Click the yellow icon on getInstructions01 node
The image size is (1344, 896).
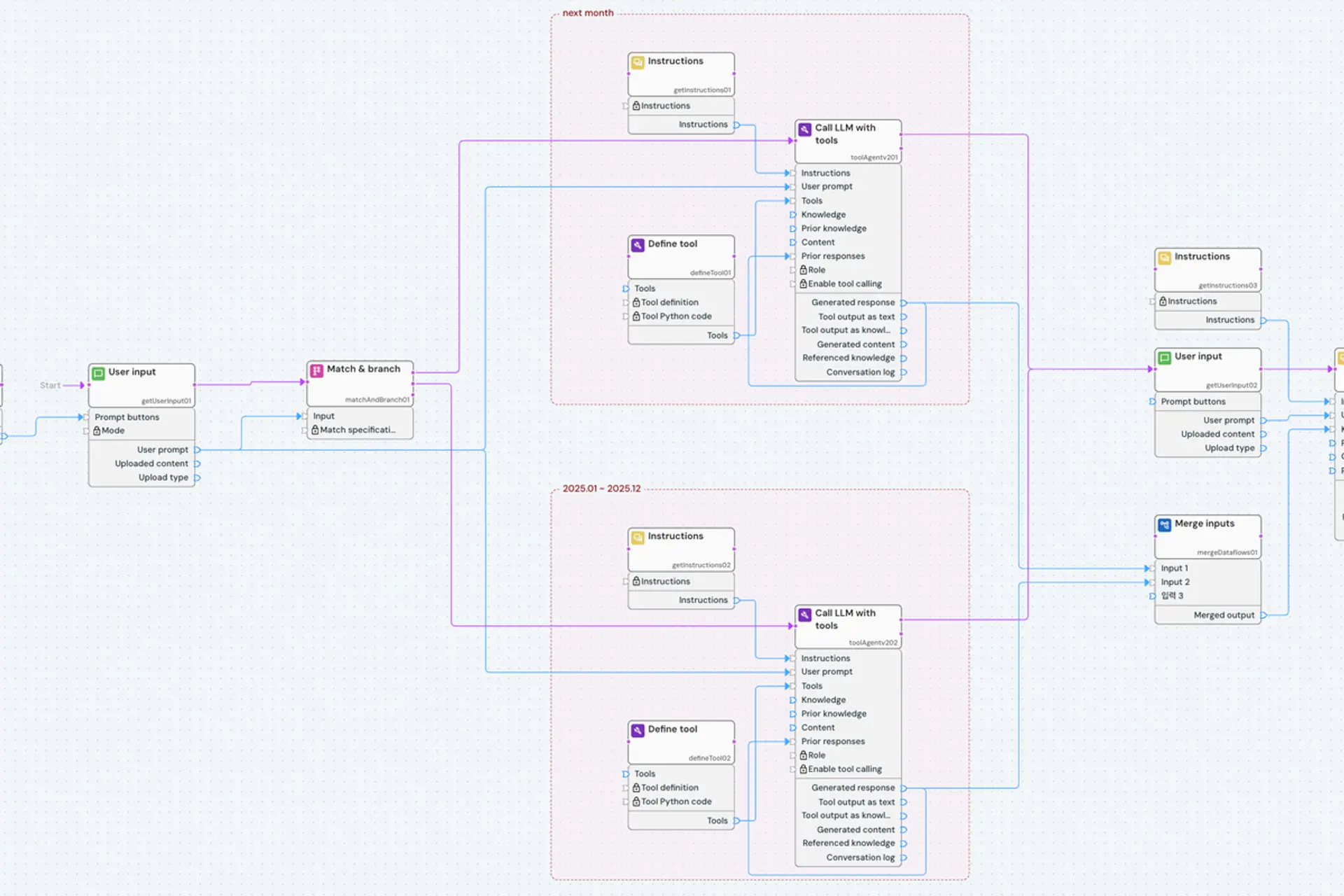pos(638,62)
